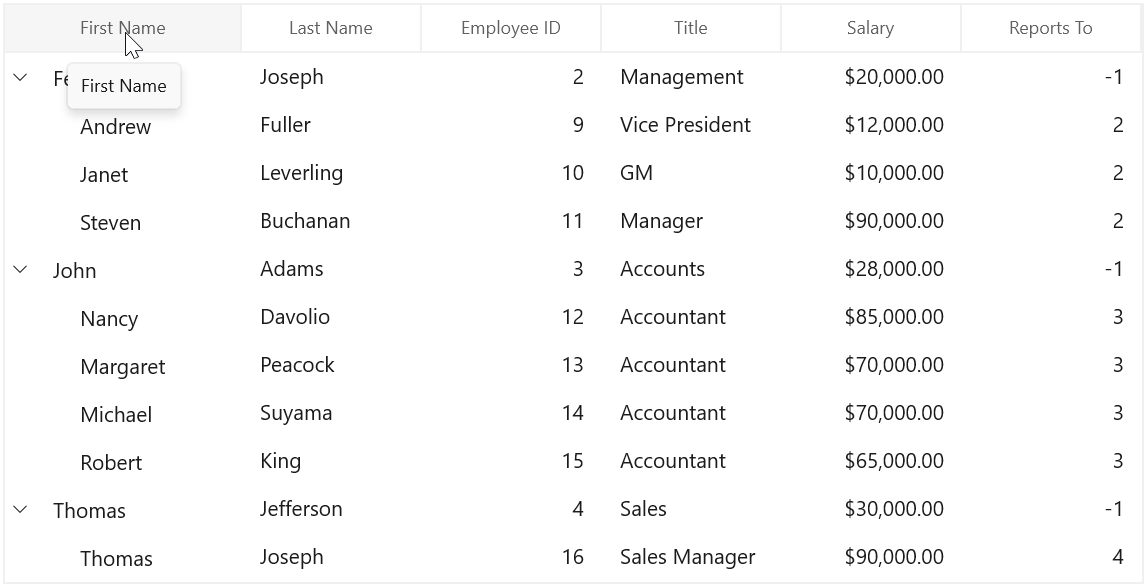Sort by Salary column header
This screenshot has width=1148, height=587.
(871, 28)
